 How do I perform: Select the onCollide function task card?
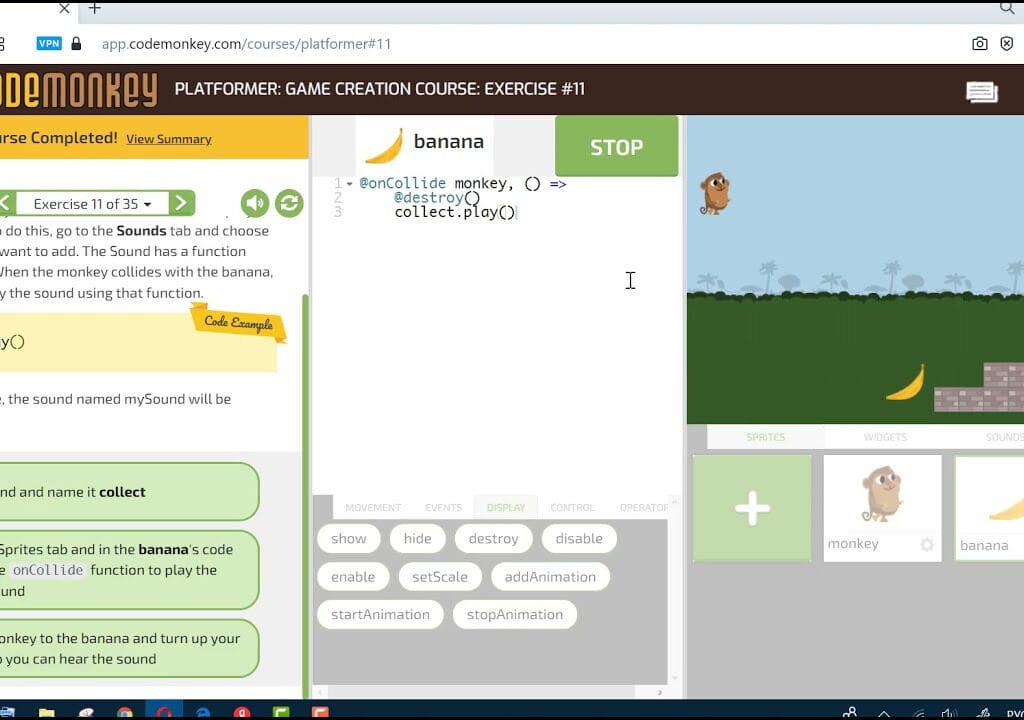[129, 570]
